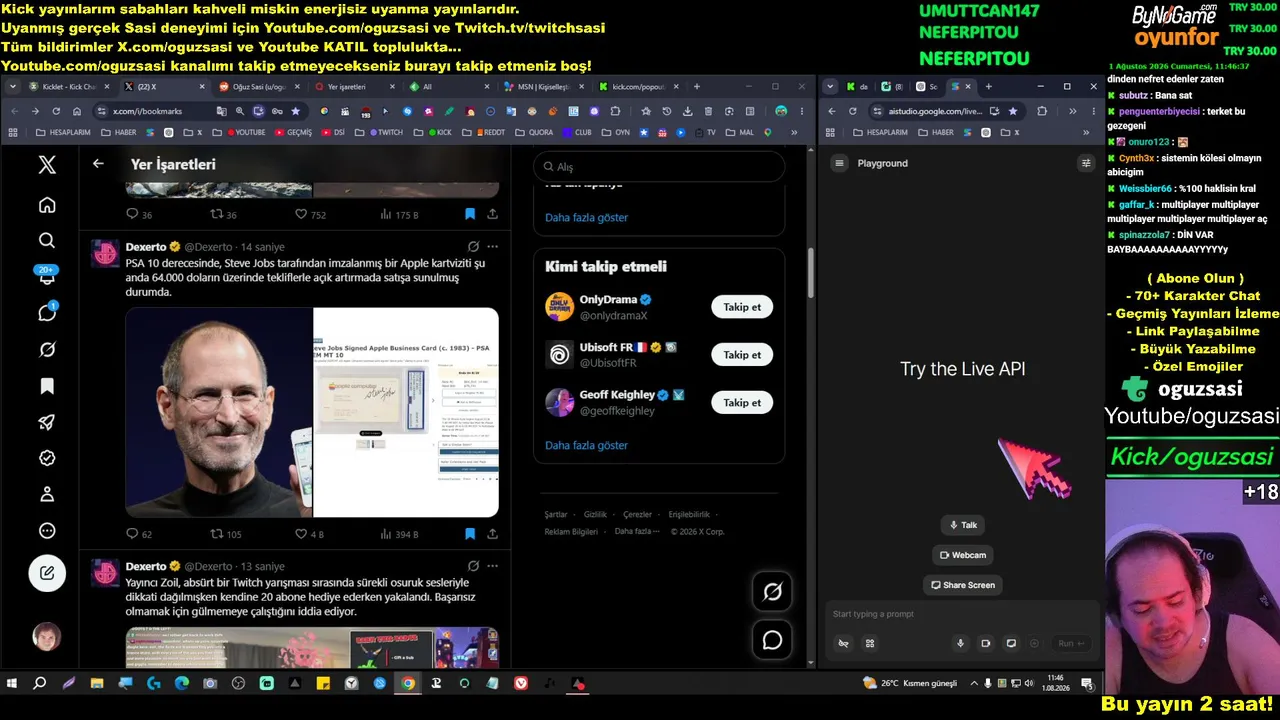Open run settings panel in AI Studio

pos(1086,163)
